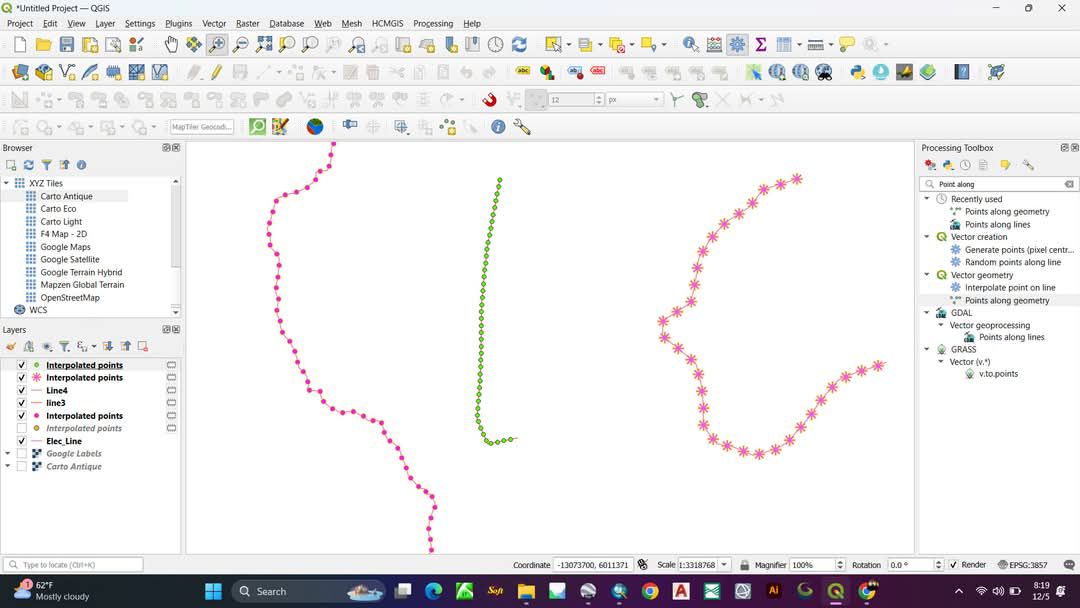Click the EPSG:3857 CRS button
This screenshot has width=1080, height=608.
point(1023,565)
